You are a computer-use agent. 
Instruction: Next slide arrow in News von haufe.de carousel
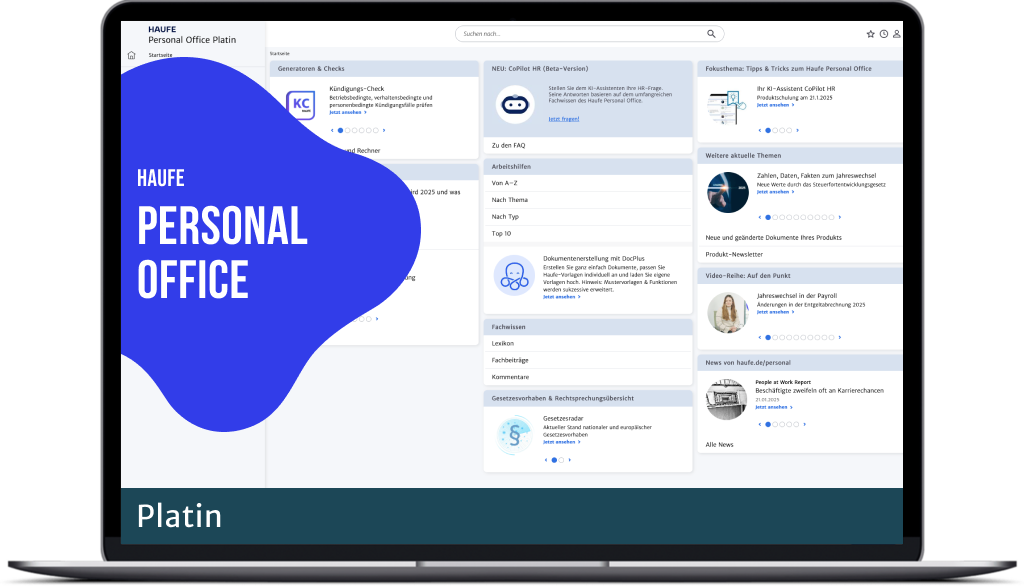click(805, 425)
